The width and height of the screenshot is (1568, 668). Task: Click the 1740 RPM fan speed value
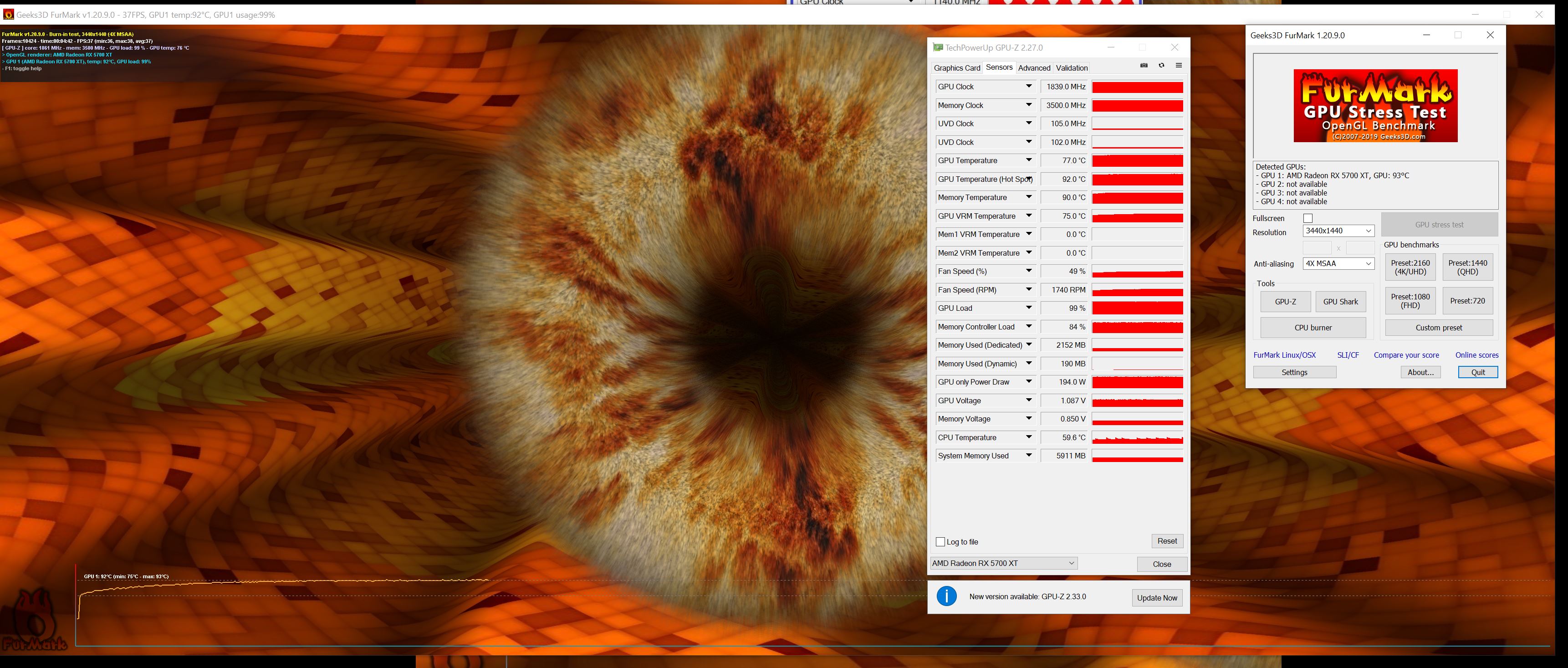coord(1064,290)
